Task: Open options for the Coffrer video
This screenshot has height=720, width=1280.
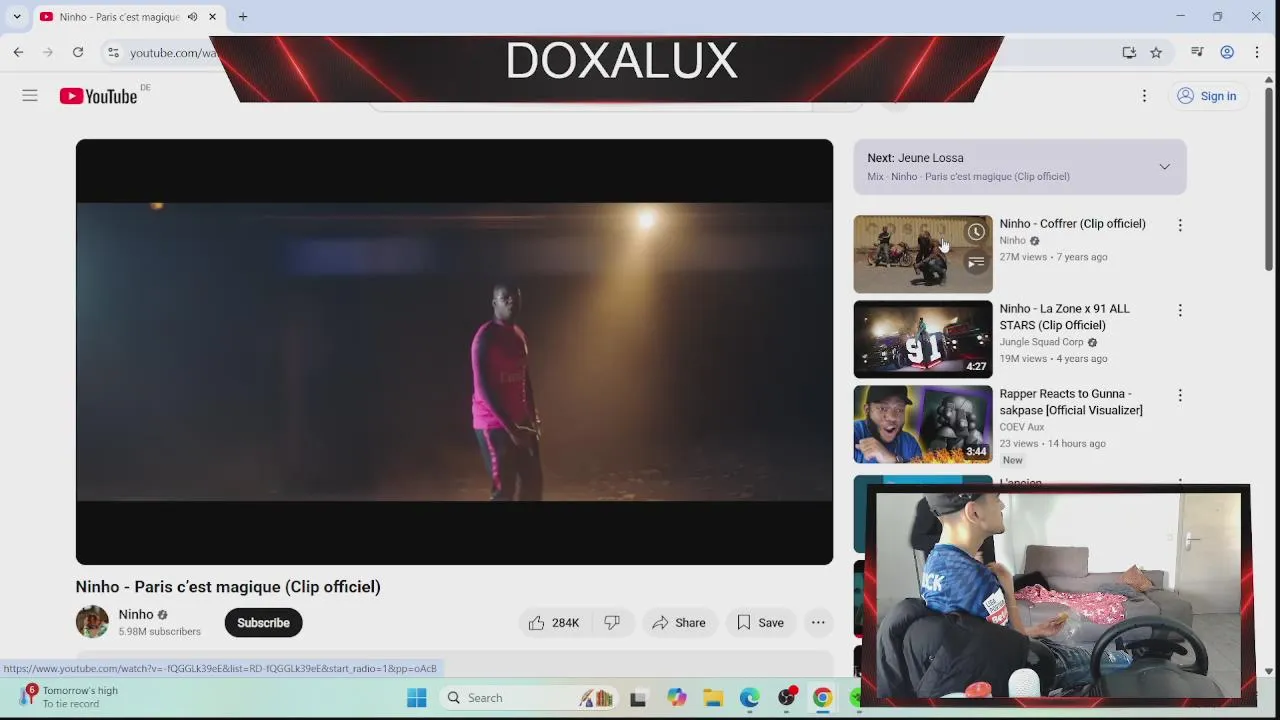Action: (x=1180, y=226)
